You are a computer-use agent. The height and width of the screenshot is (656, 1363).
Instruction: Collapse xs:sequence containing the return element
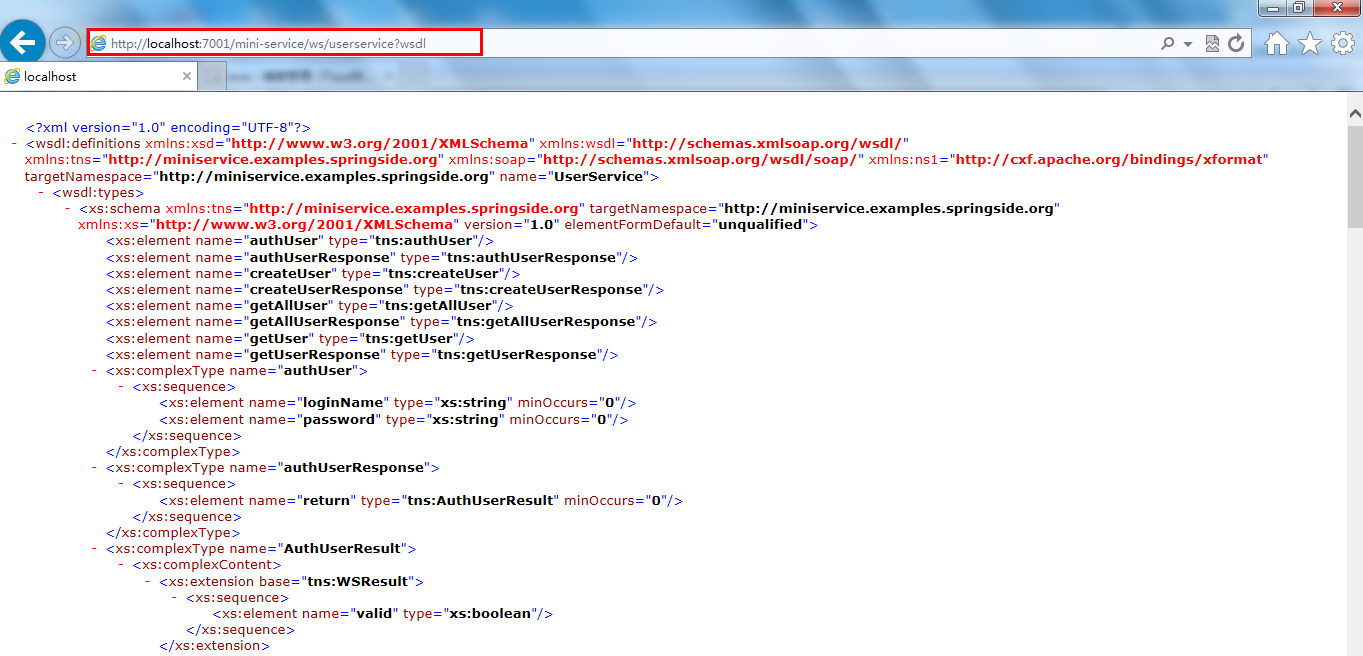pyautogui.click(x=121, y=483)
